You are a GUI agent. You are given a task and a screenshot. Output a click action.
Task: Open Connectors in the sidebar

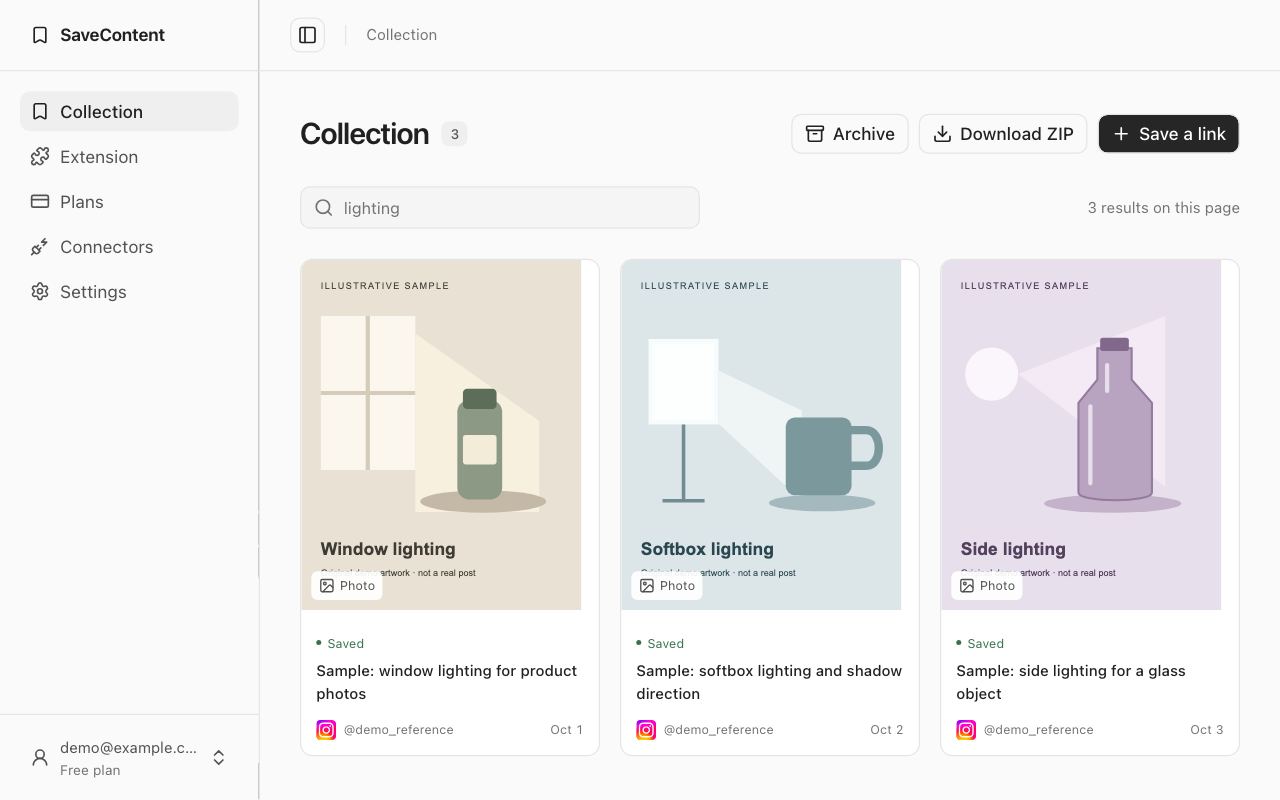(x=129, y=246)
